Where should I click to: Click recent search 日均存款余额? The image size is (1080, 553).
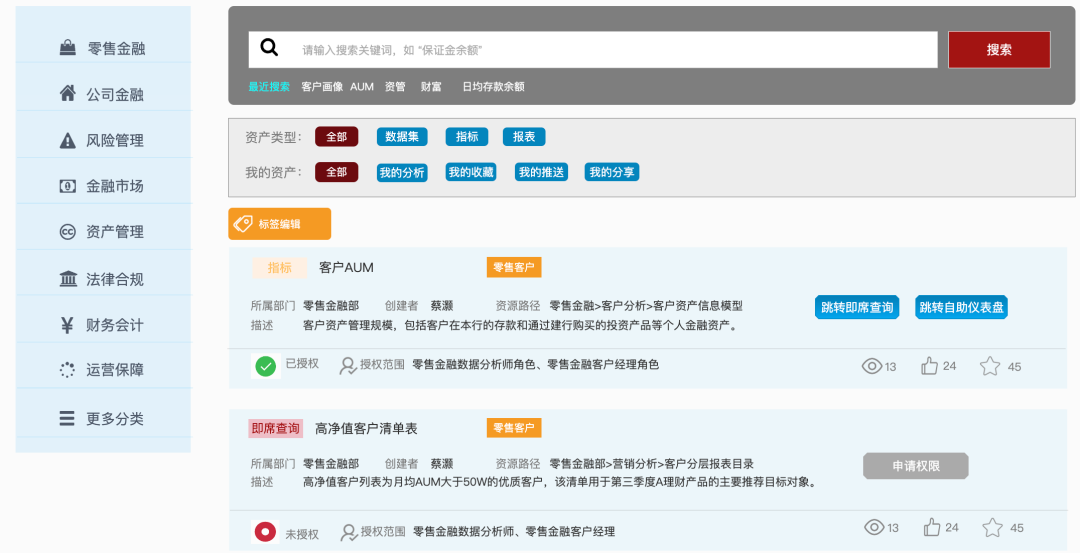[493, 87]
